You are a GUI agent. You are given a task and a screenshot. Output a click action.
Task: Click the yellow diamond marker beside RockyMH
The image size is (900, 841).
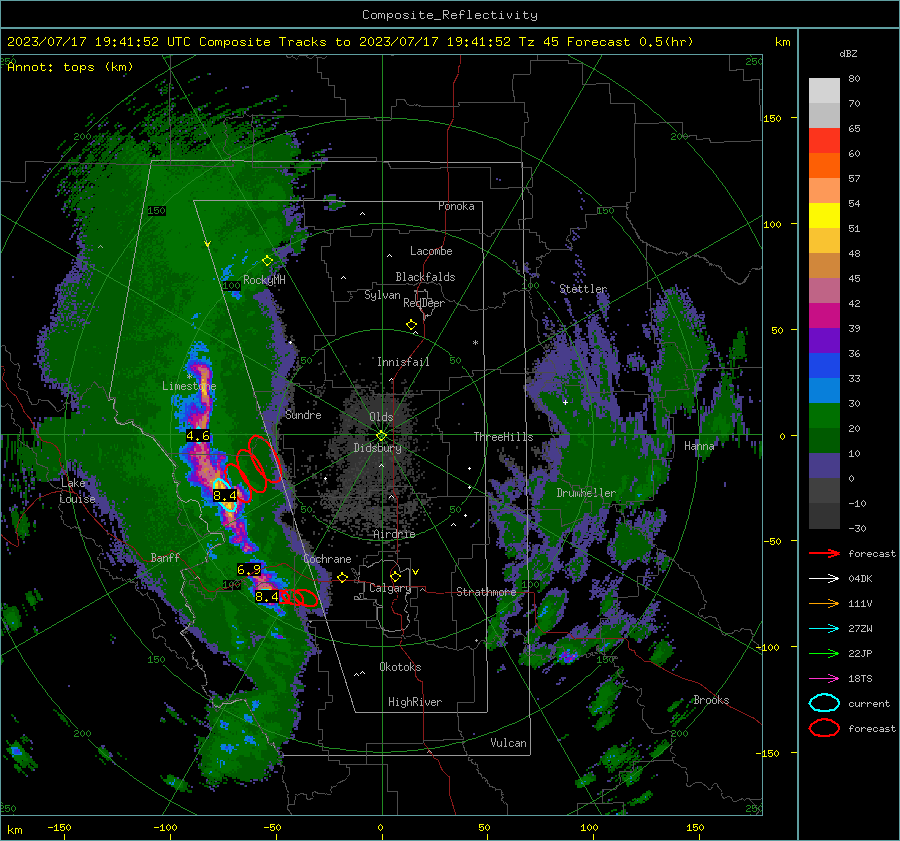[x=267, y=261]
